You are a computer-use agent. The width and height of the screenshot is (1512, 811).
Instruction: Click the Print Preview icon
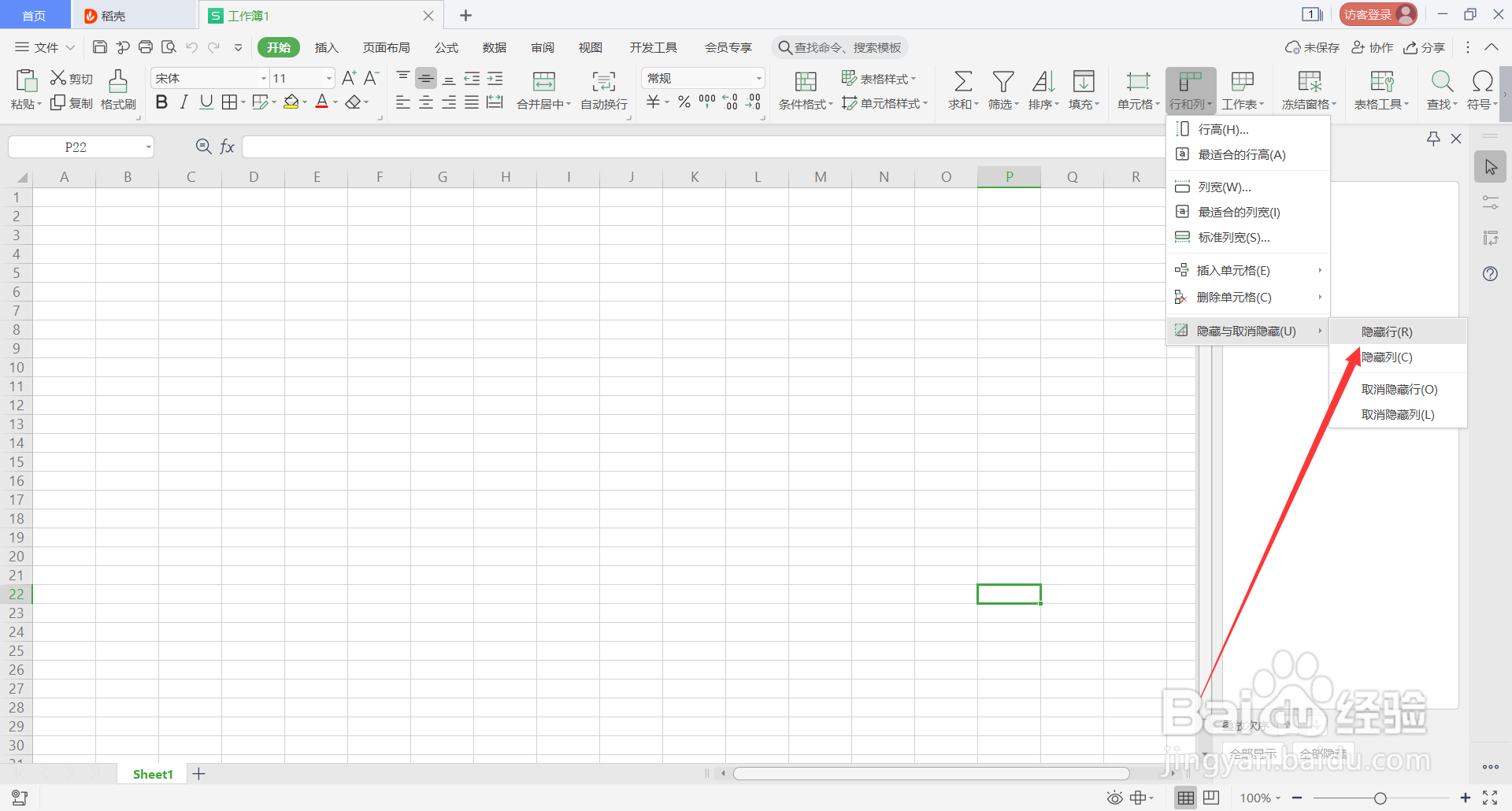(x=169, y=47)
